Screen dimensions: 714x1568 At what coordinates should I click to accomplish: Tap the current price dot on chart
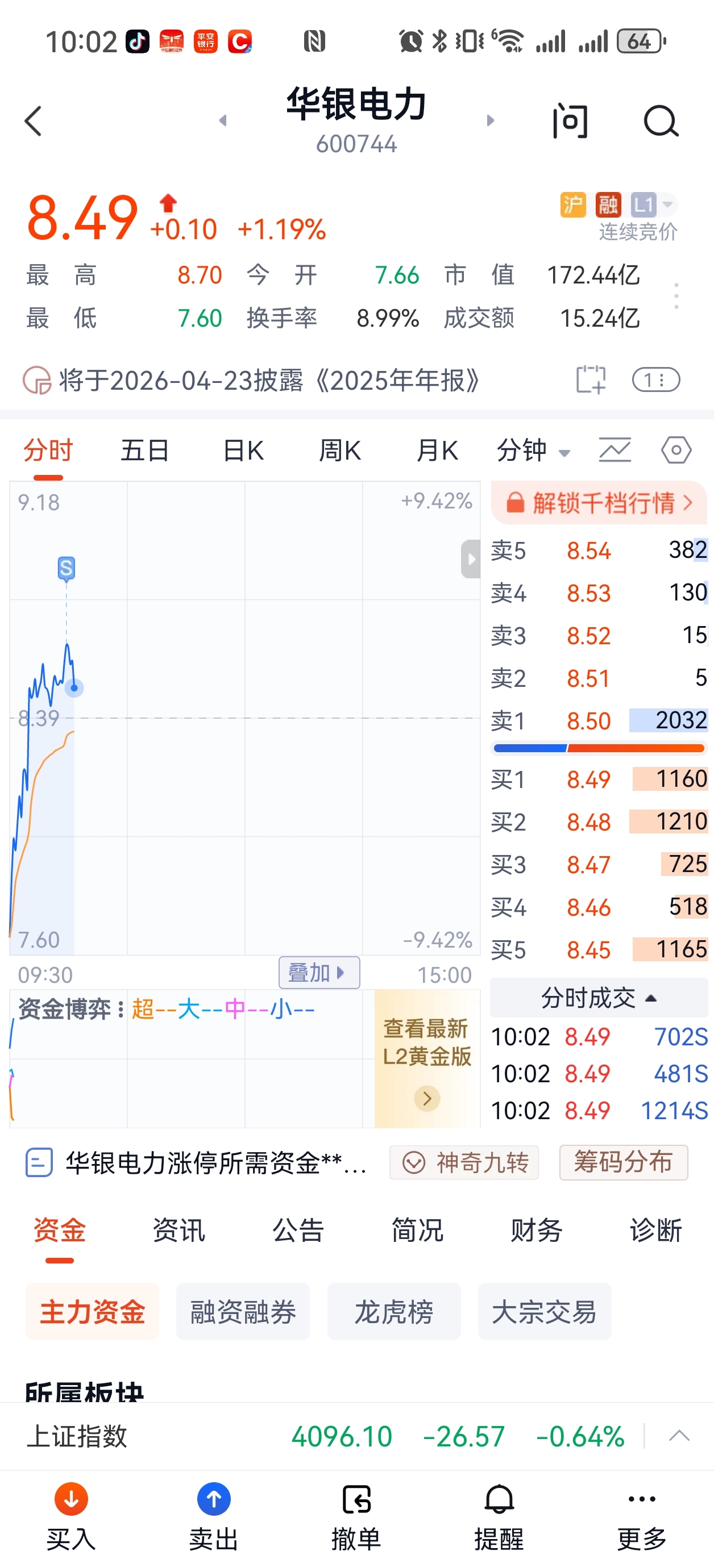[74, 689]
